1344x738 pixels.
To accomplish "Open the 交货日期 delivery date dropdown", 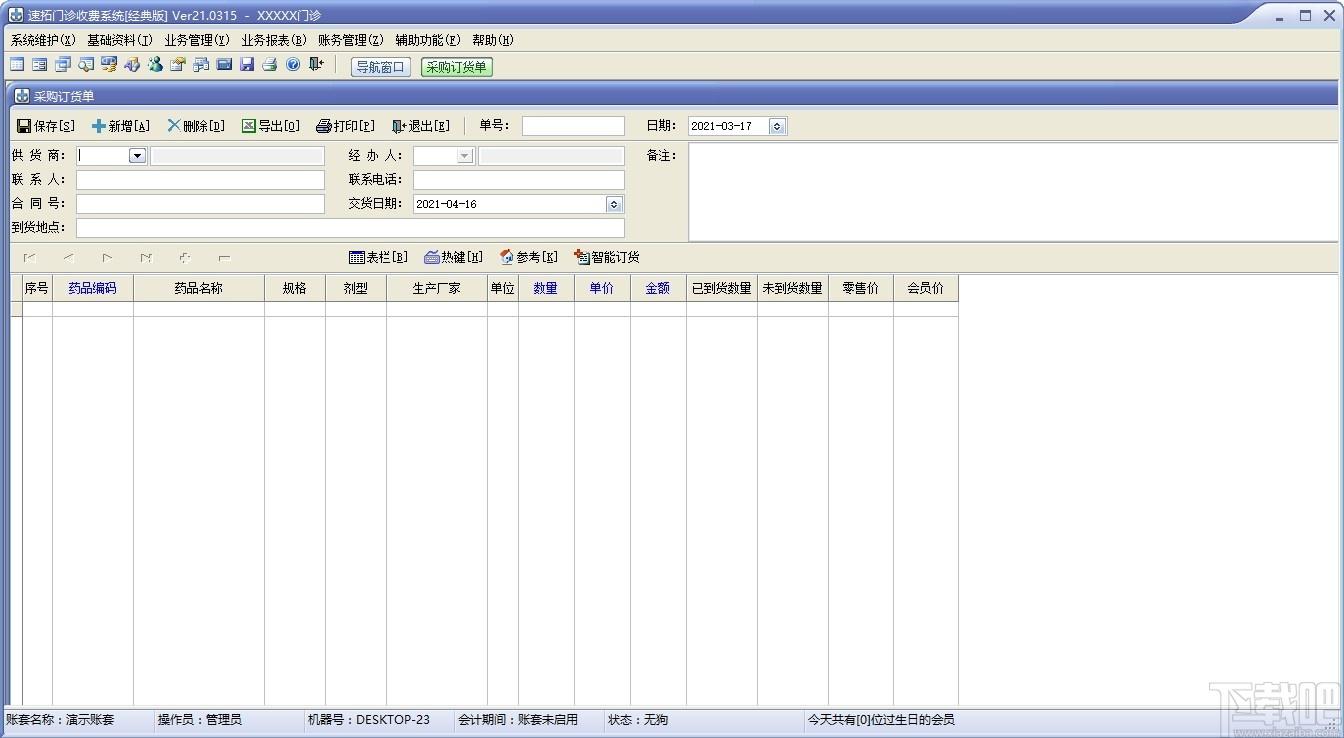I will click(614, 204).
